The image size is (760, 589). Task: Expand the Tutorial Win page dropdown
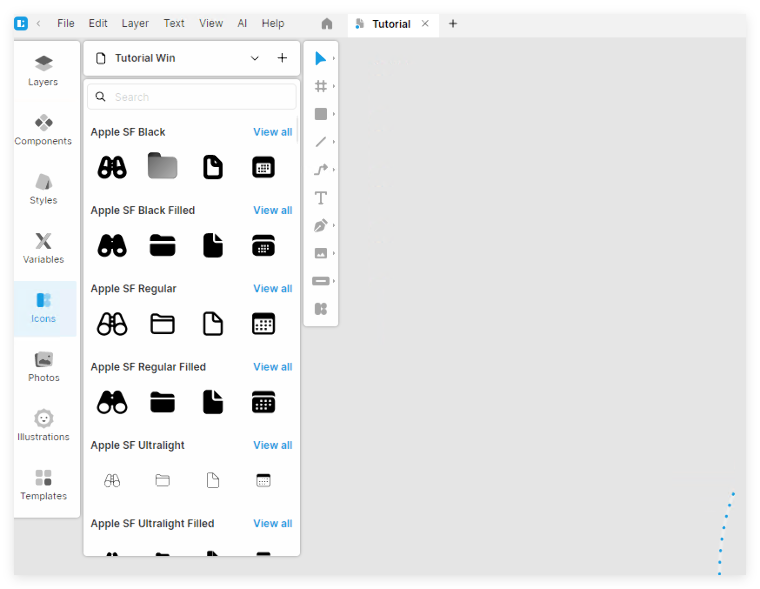coord(254,58)
